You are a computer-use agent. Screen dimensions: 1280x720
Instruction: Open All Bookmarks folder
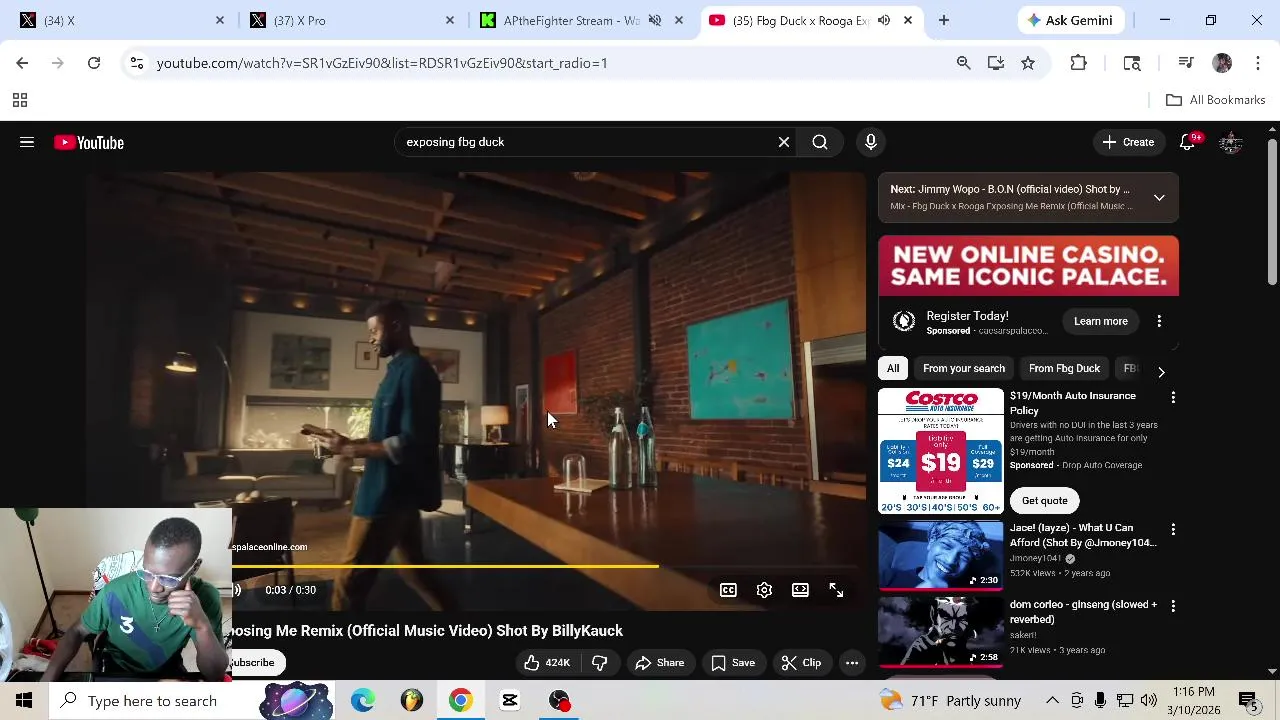click(1215, 100)
